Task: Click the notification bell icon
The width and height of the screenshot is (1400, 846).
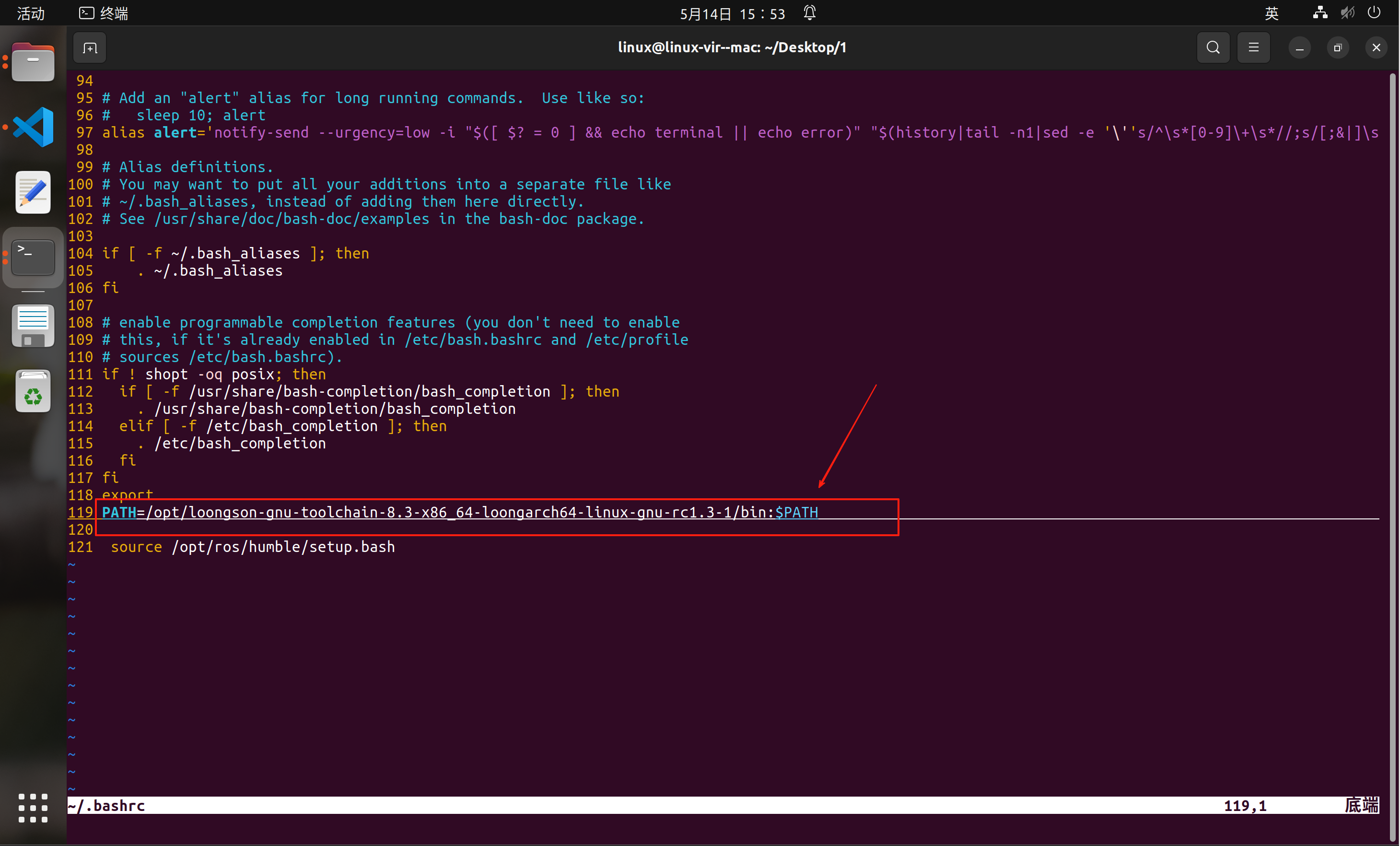Action: (x=810, y=12)
